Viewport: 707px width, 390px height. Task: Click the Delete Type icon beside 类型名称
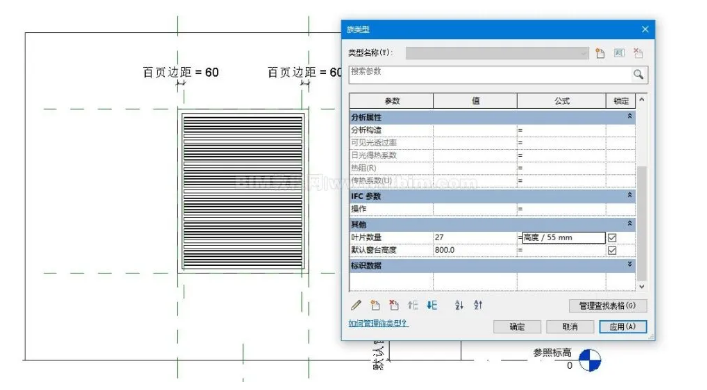[638, 53]
